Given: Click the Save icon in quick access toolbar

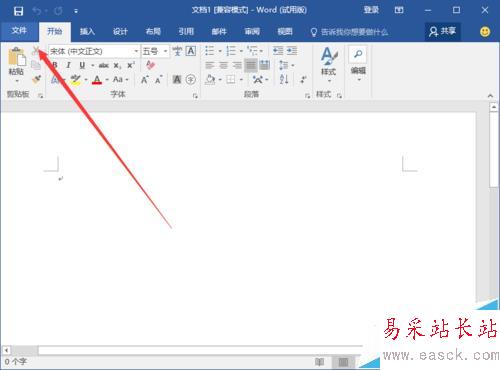Looking at the screenshot, I should click(x=18, y=11).
